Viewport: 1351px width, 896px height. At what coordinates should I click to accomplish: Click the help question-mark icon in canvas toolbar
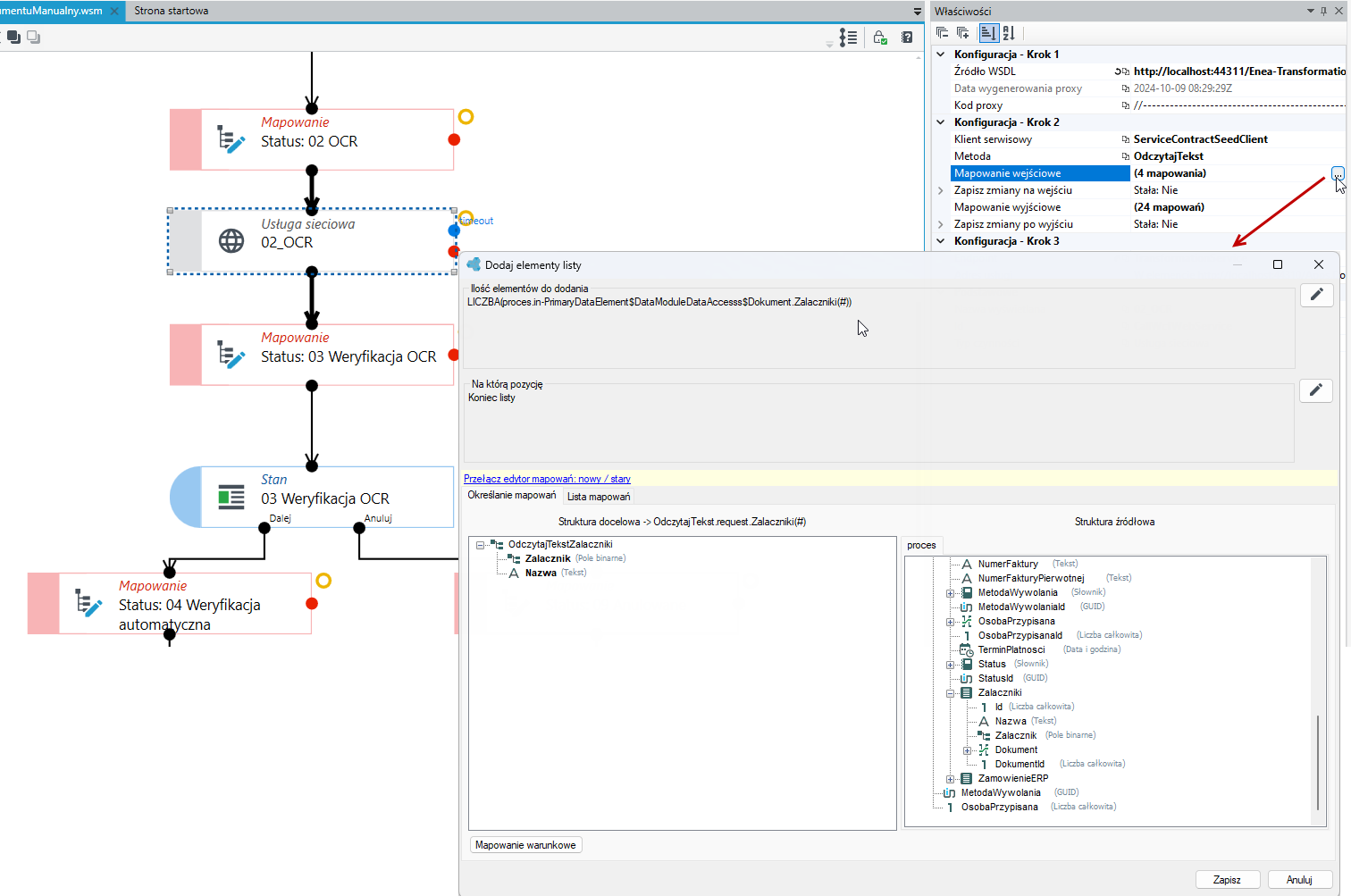tap(907, 38)
